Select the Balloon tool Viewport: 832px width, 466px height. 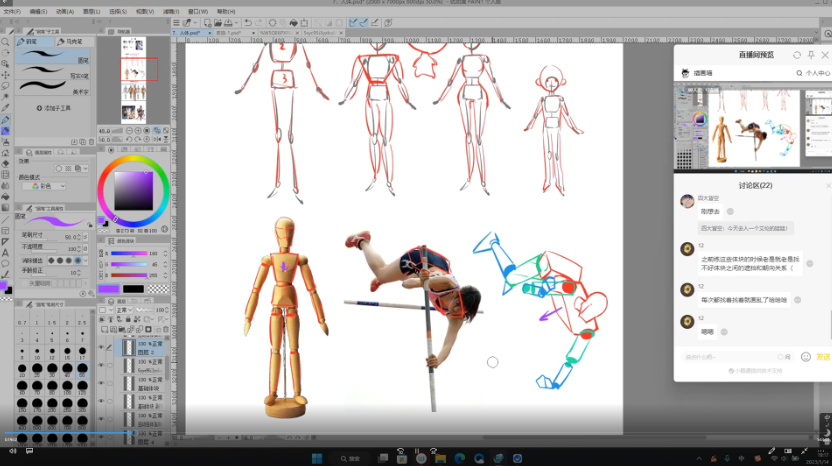tap(5, 264)
